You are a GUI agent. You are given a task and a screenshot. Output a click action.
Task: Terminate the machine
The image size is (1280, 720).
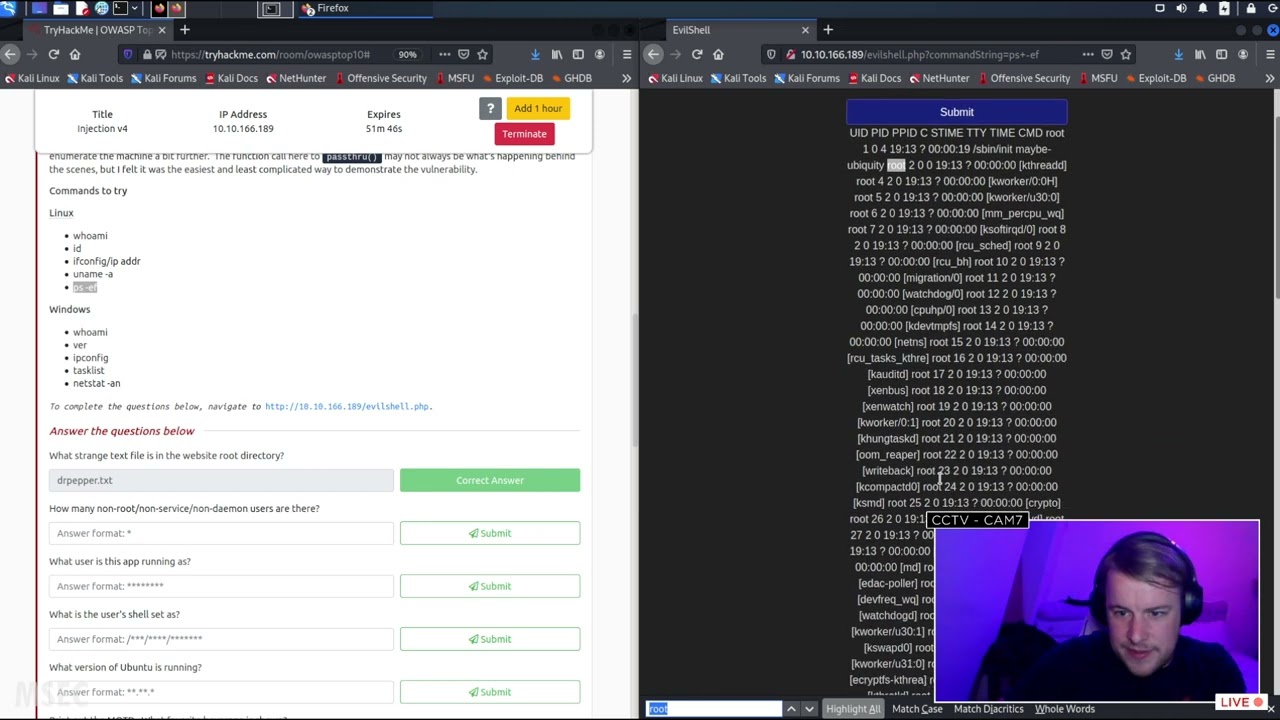(524, 134)
